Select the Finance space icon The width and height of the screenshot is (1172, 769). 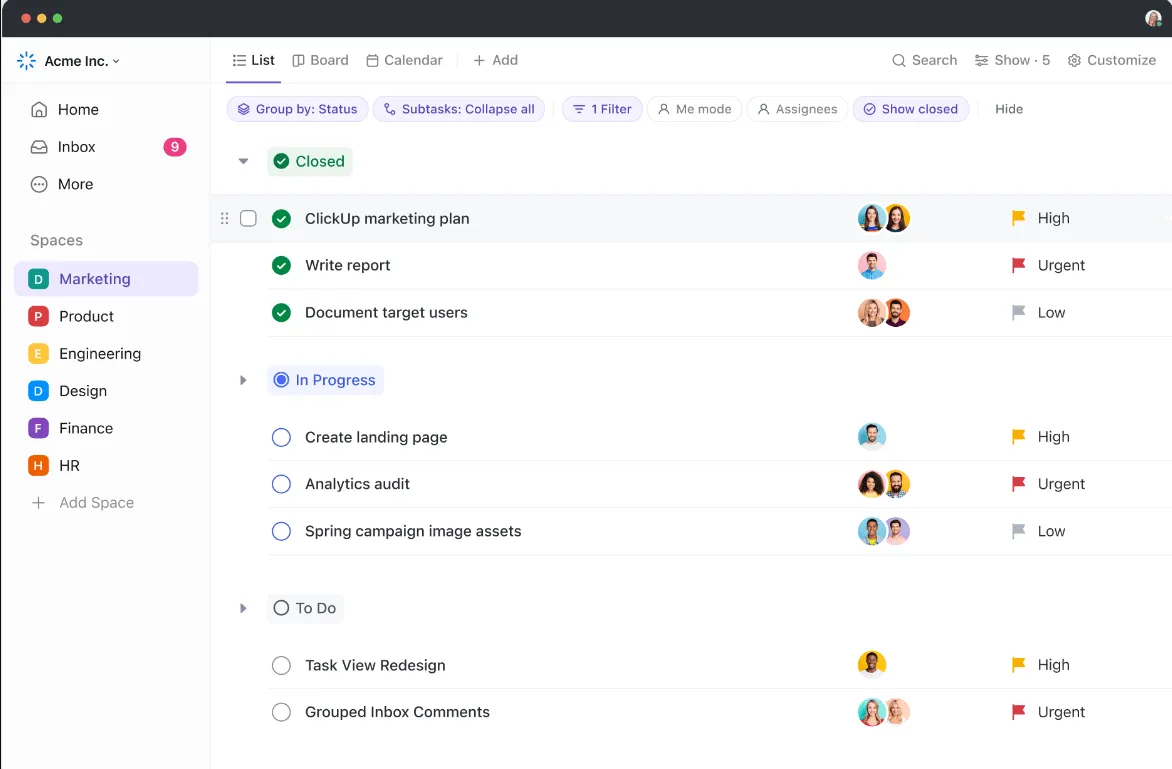(38, 428)
